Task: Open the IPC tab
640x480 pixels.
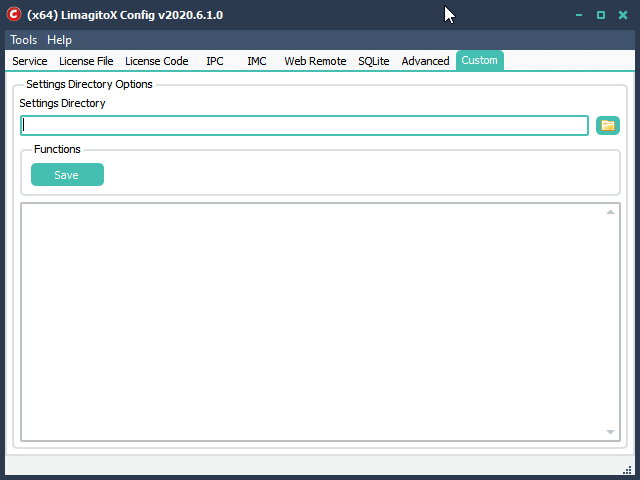Action: [x=215, y=61]
